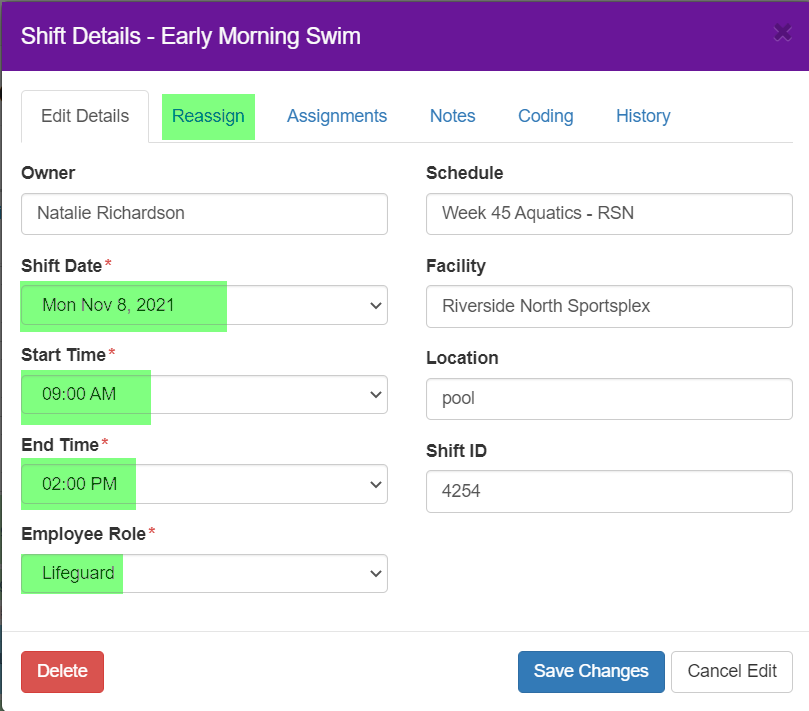Click the Location label
Screen dimensions: 809x711
[x=462, y=358]
